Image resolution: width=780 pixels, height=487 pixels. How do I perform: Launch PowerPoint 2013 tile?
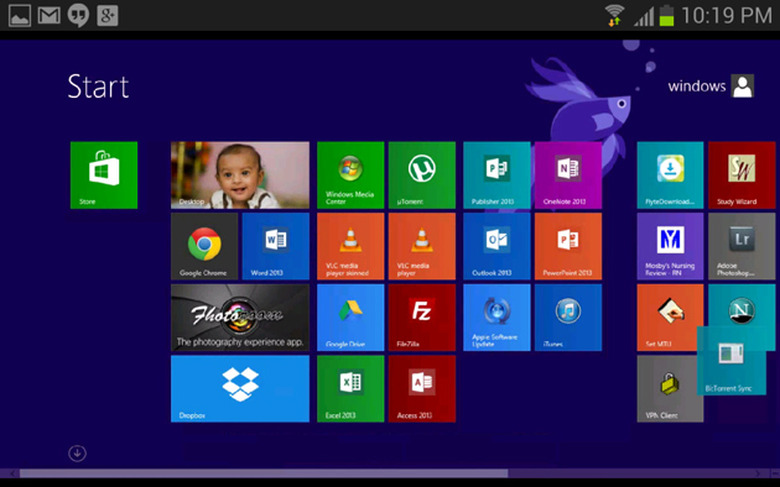[x=568, y=246]
